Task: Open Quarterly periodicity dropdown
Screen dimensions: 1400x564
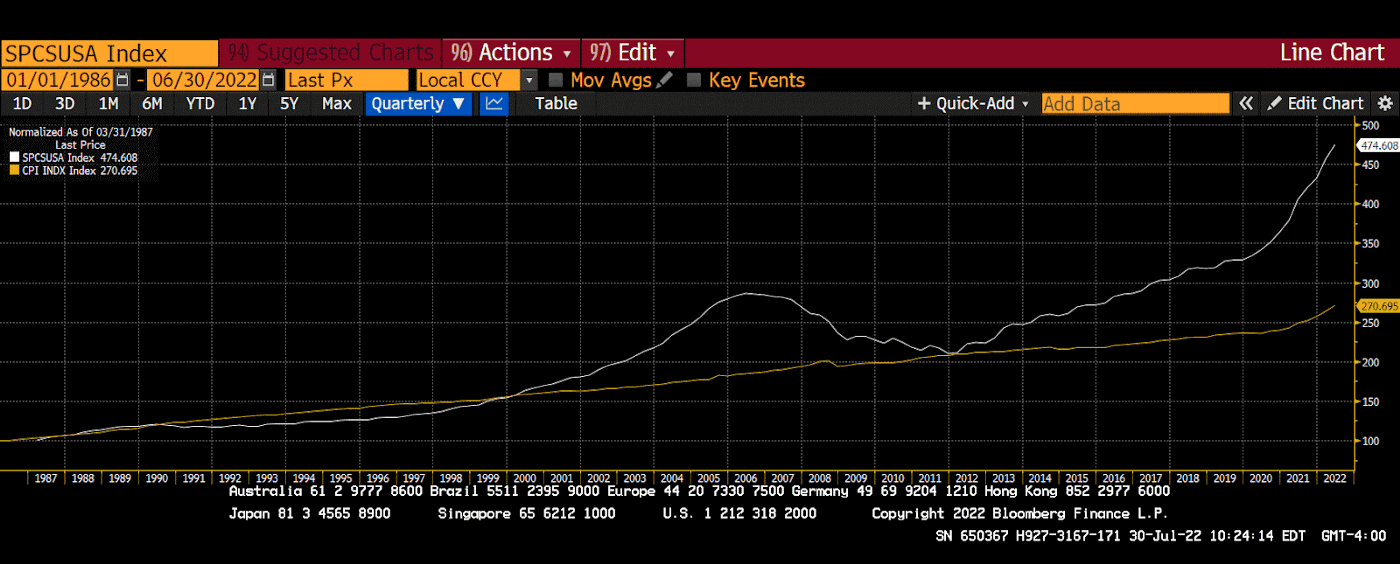Action: 418,103
